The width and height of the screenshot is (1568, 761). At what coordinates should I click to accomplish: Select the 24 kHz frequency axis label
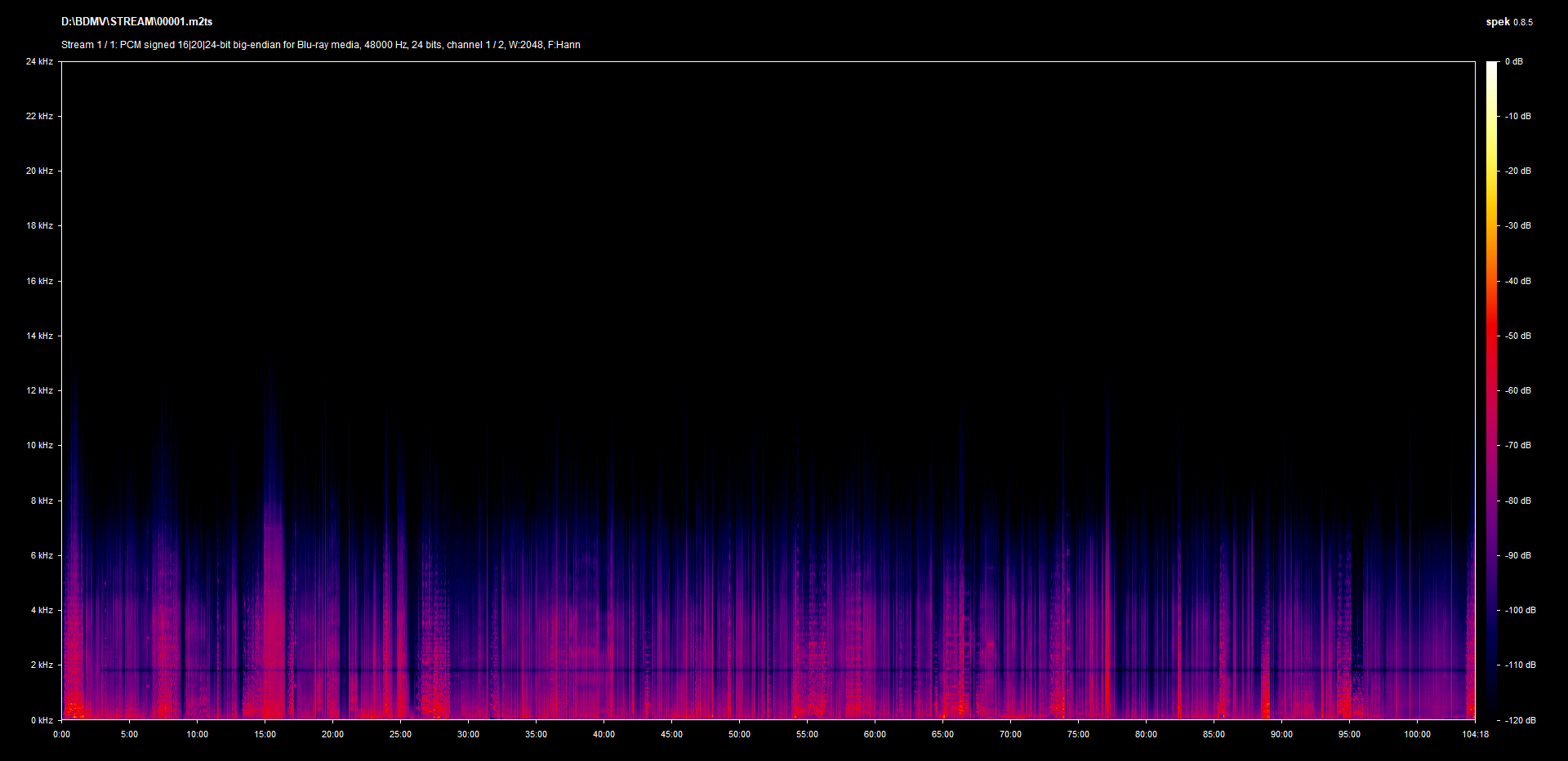39,62
